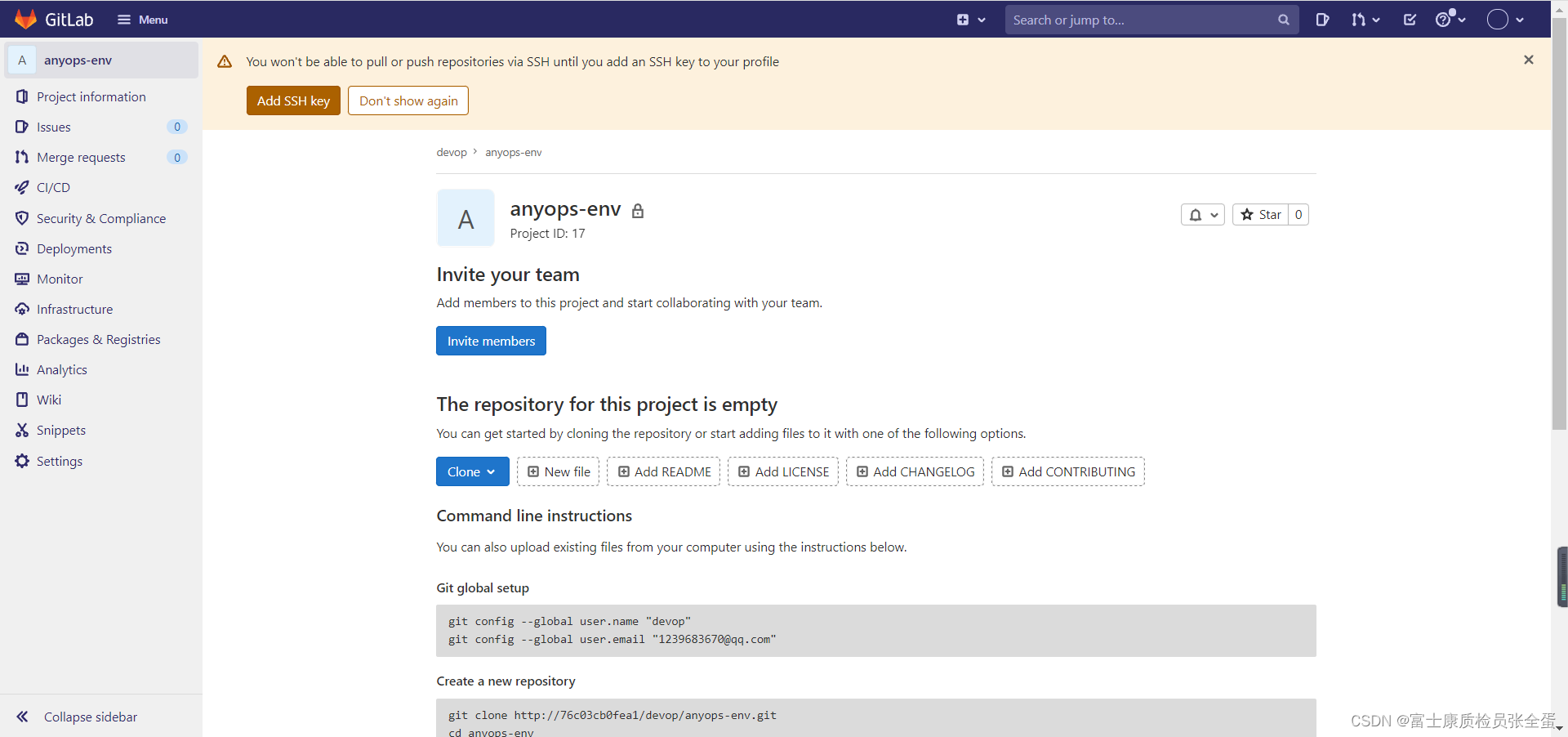
Task: Click the Settings gear icon
Action: coord(22,461)
